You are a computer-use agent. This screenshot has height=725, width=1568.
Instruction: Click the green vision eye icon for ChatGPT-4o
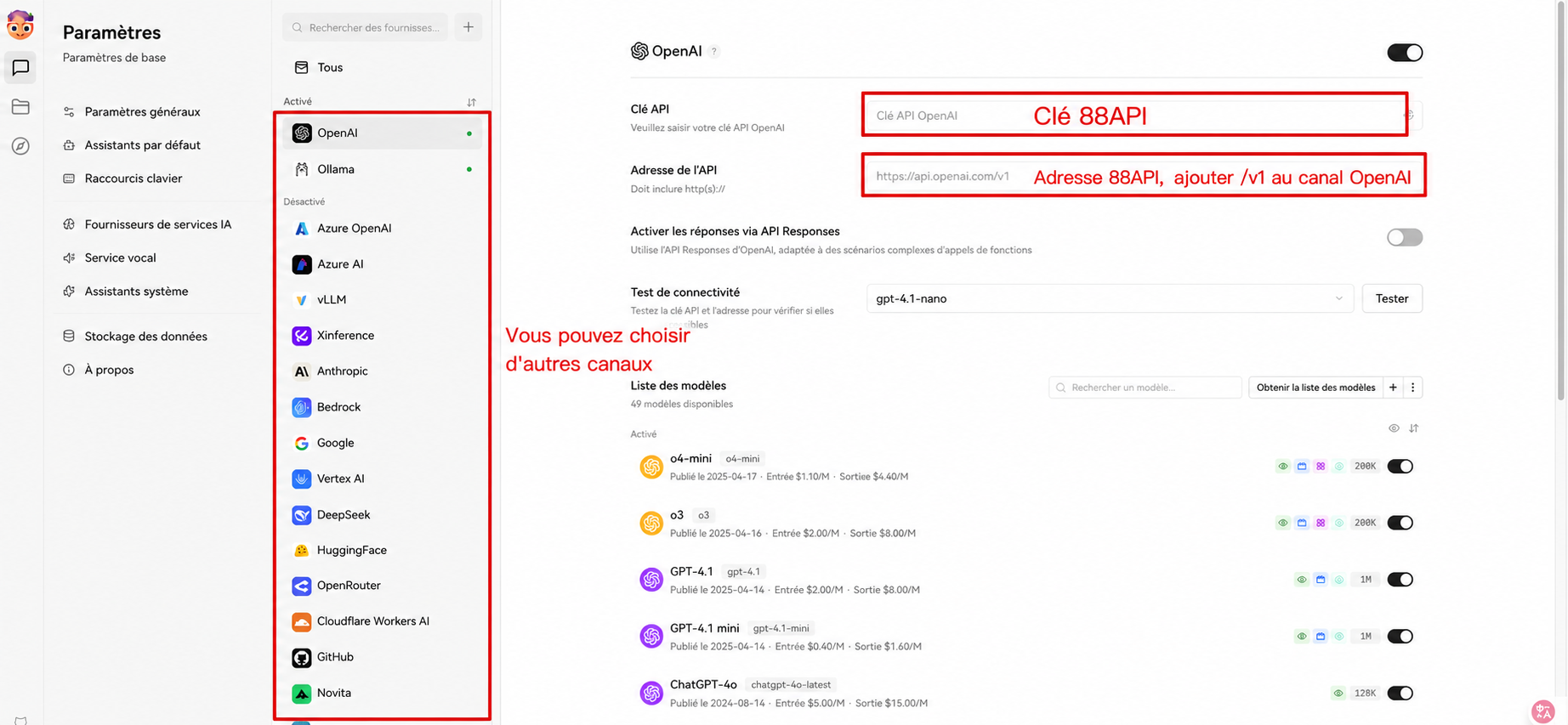coord(1338,694)
